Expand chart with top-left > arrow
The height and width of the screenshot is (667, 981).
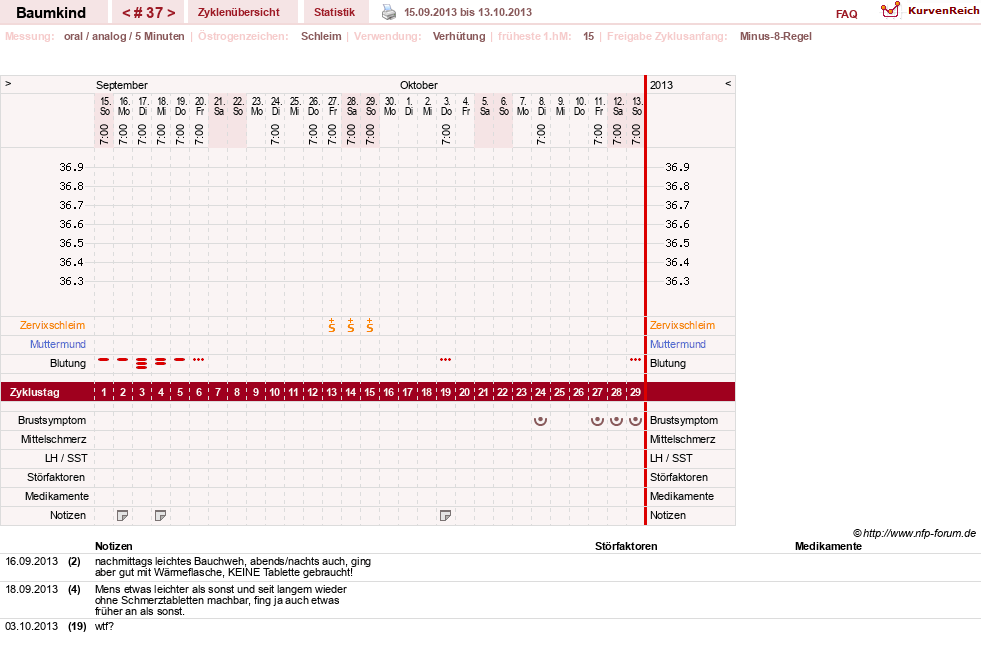(x=8, y=83)
